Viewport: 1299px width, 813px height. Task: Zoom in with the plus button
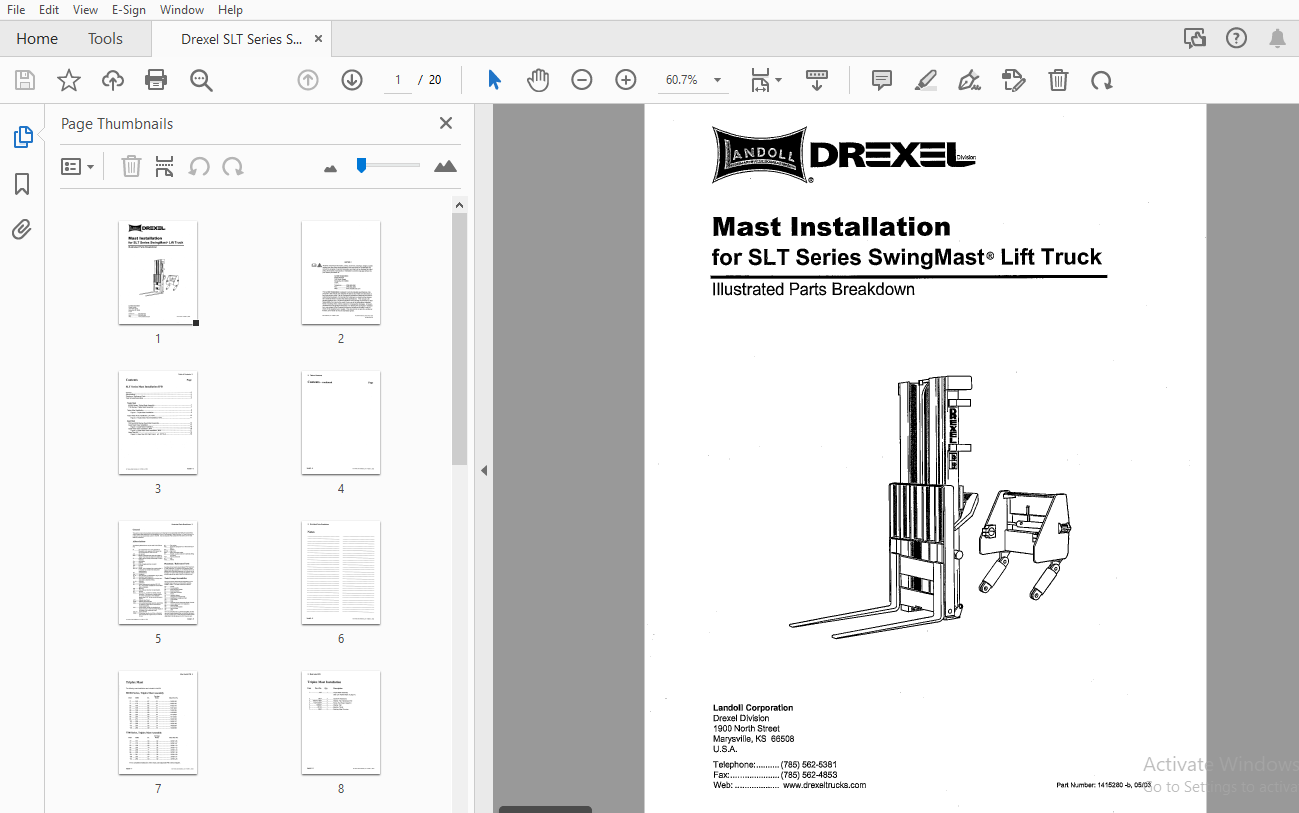626,80
